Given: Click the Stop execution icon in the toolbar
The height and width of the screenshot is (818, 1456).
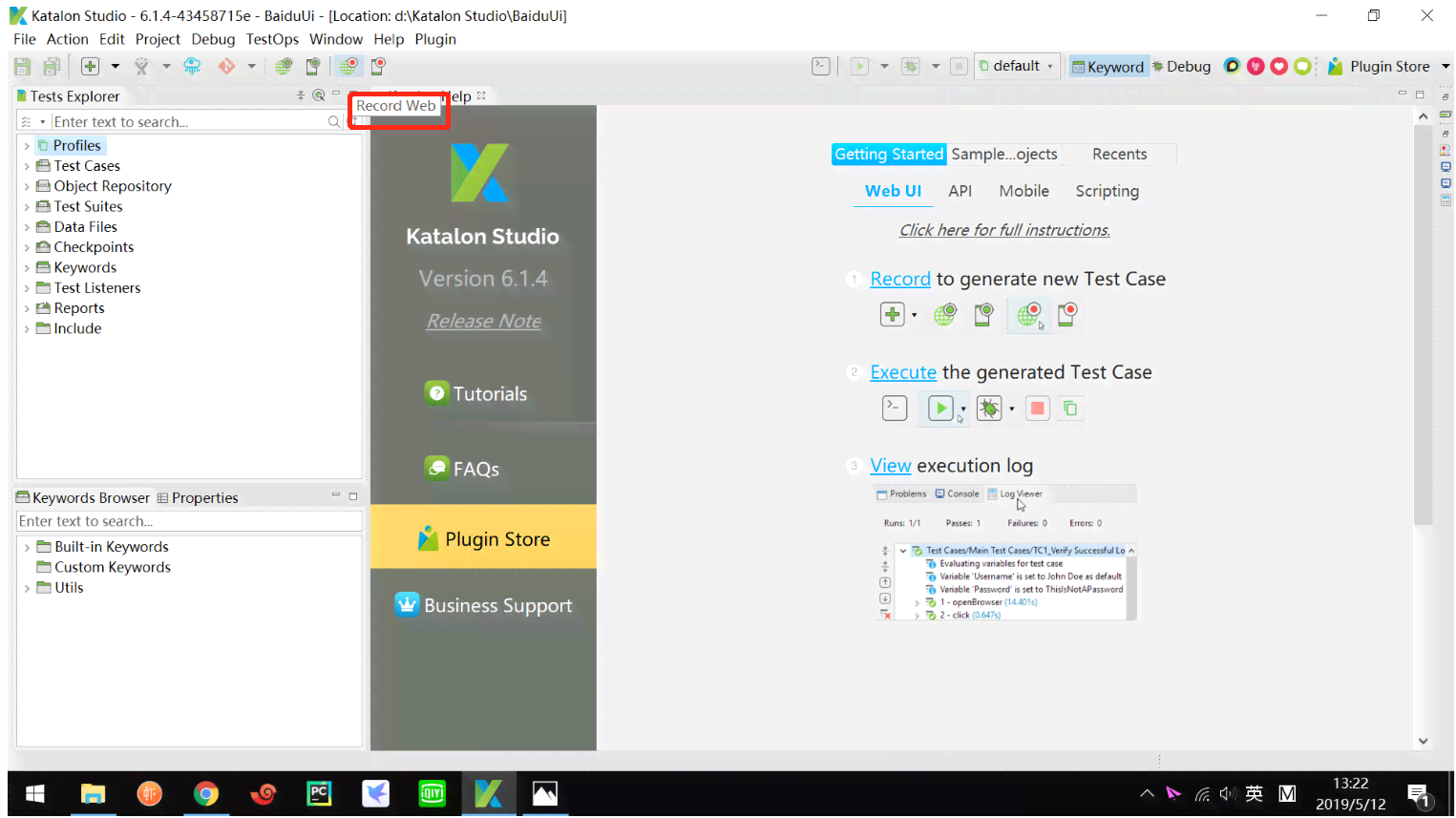Looking at the screenshot, I should (959, 66).
